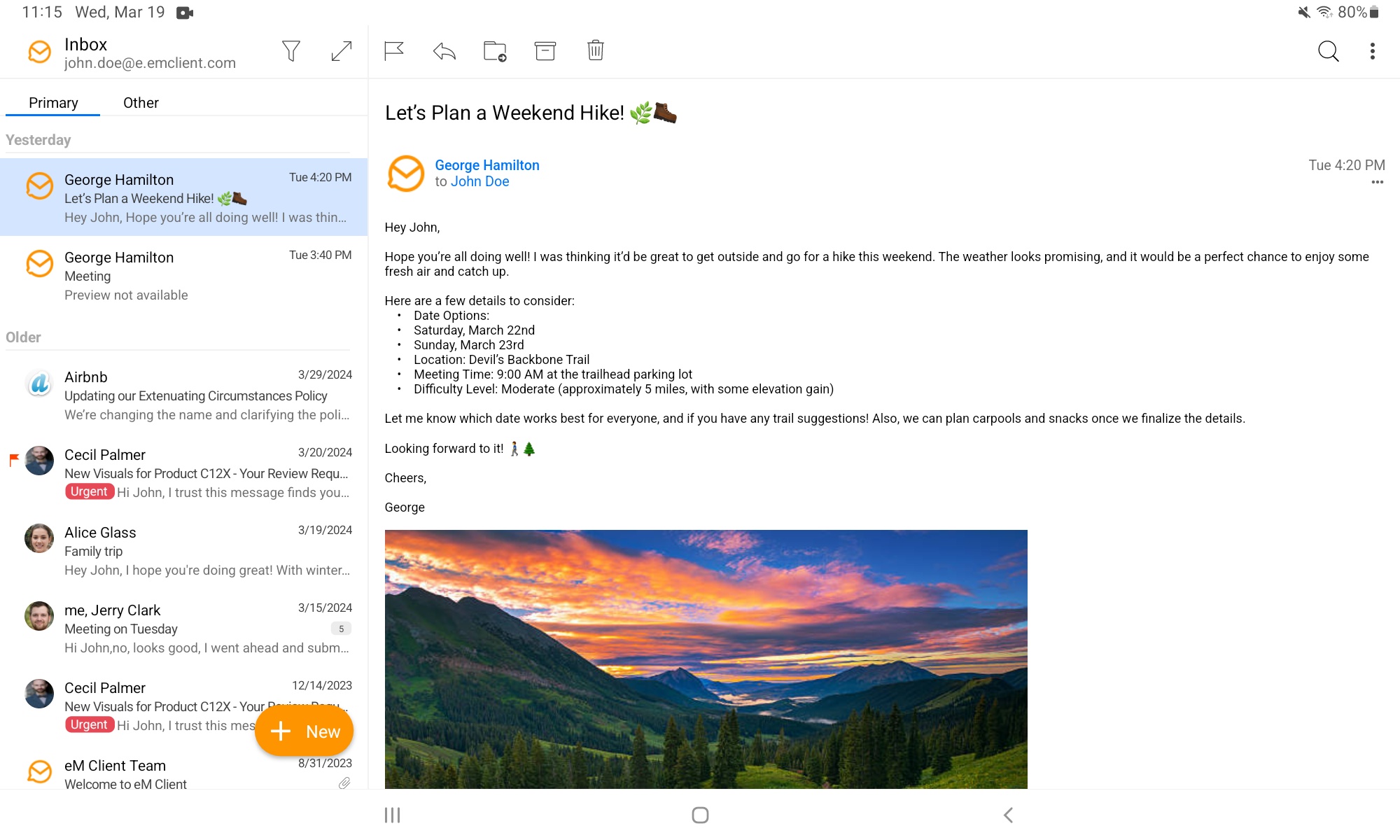
Task: Open Meeting on Tuesday conversation
Action: pyautogui.click(x=183, y=629)
